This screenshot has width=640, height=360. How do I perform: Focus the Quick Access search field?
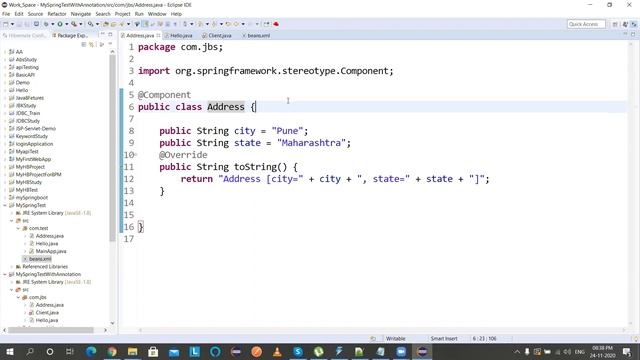(586, 24)
